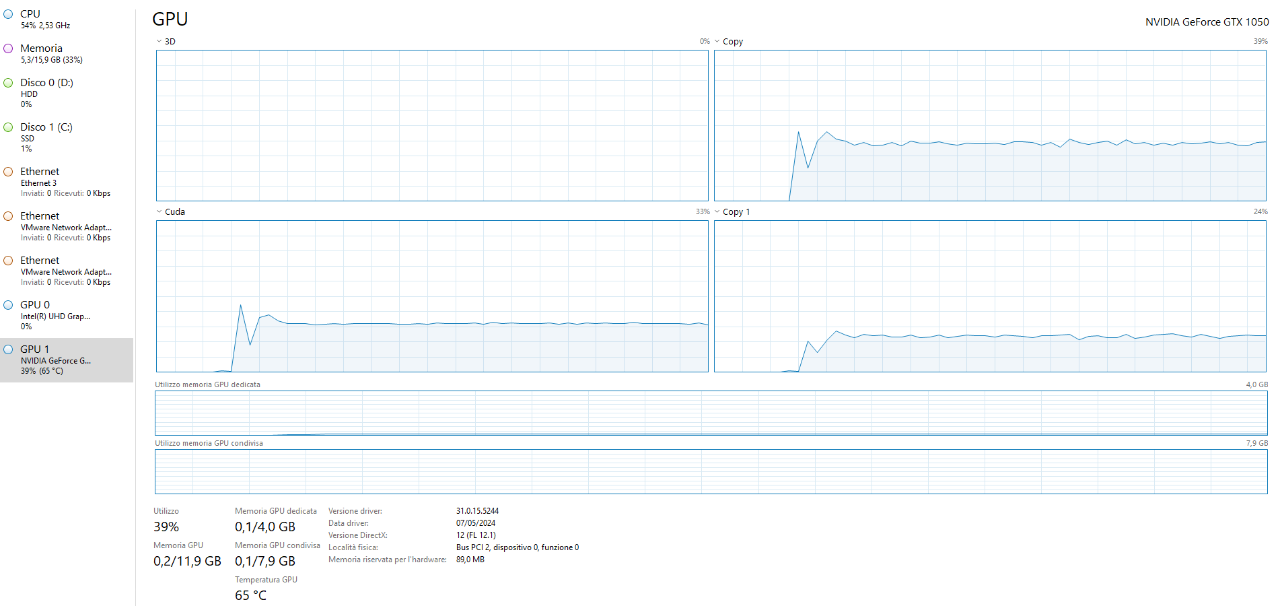Click the "Utilizzo memoria GPU dedicata" label
This screenshot has width=1280, height=606.
point(207,384)
